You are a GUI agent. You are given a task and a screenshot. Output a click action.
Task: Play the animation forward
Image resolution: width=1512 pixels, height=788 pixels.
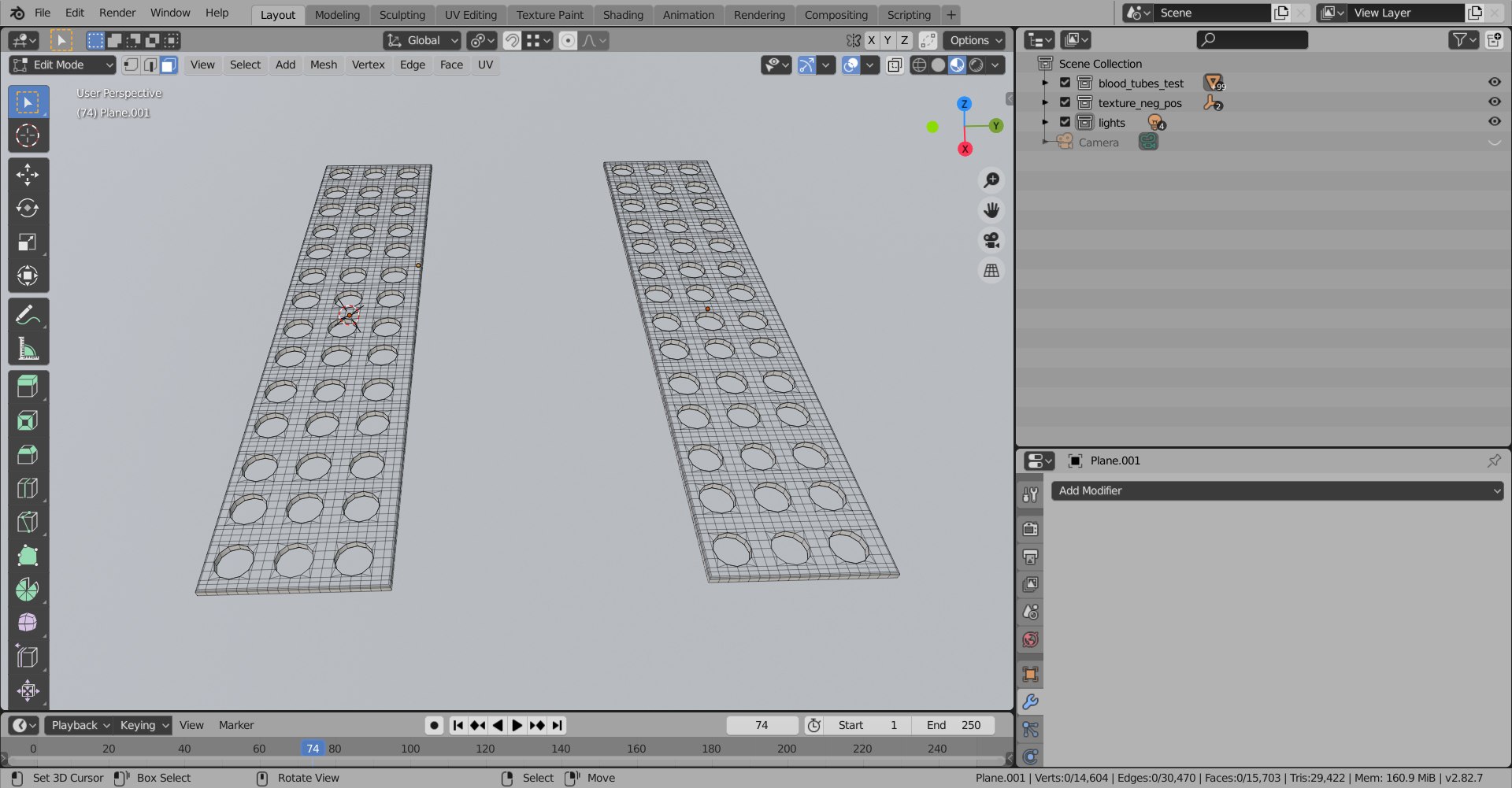(x=517, y=726)
